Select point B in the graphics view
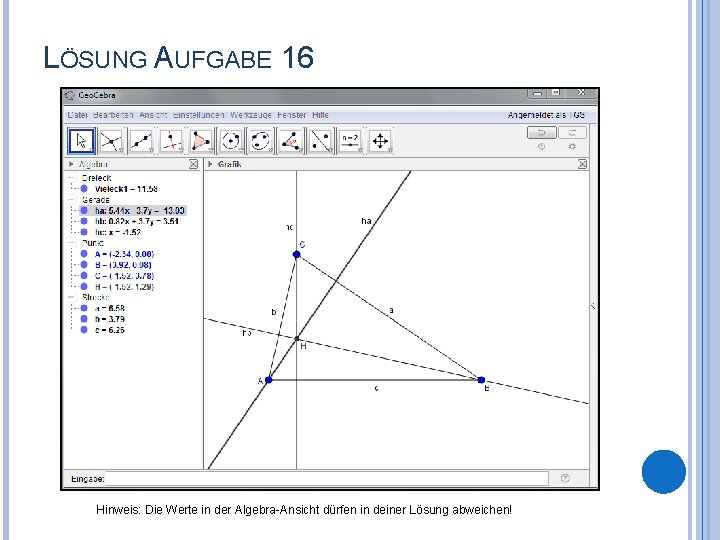This screenshot has width=720, height=540. pyautogui.click(x=481, y=380)
